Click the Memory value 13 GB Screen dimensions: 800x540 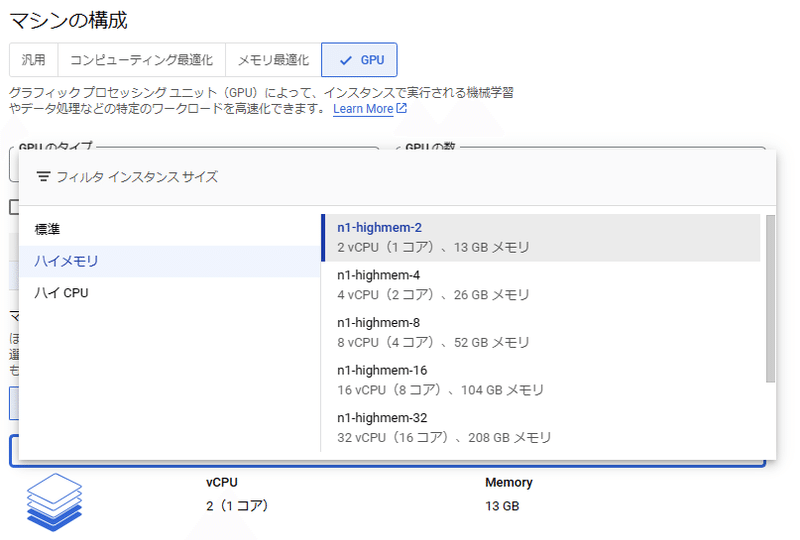(502, 506)
